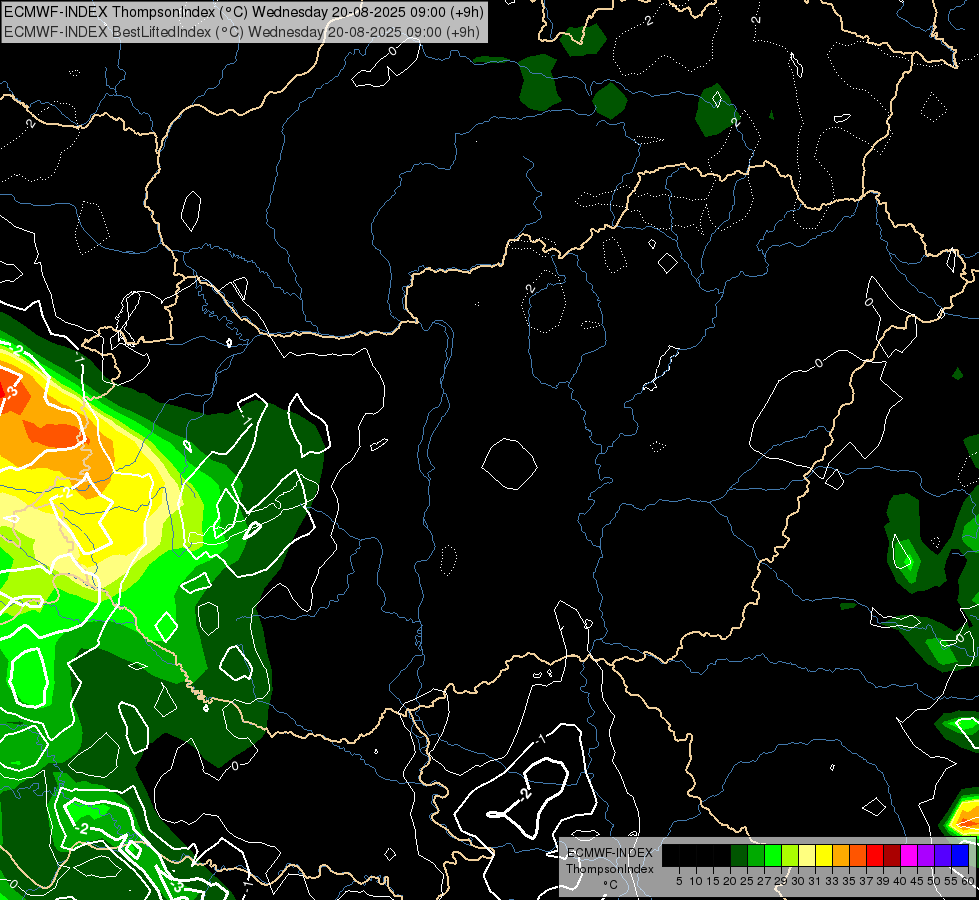
Task: Click legend tick value 37
Action: coord(867,881)
